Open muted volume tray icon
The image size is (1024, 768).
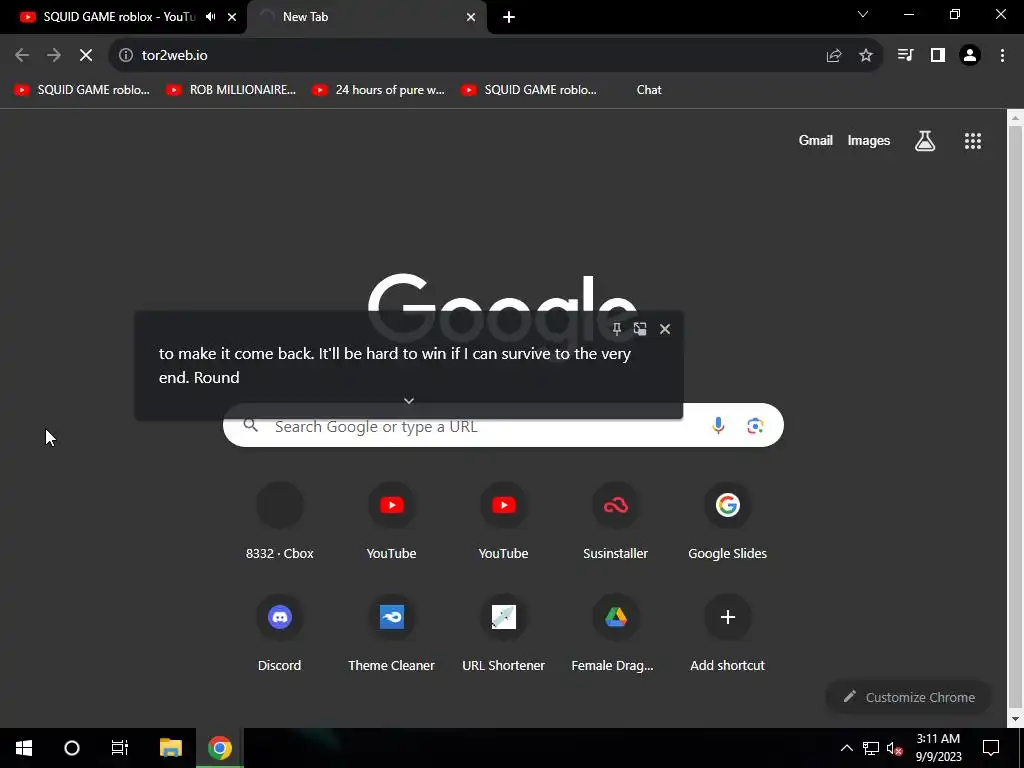894,748
